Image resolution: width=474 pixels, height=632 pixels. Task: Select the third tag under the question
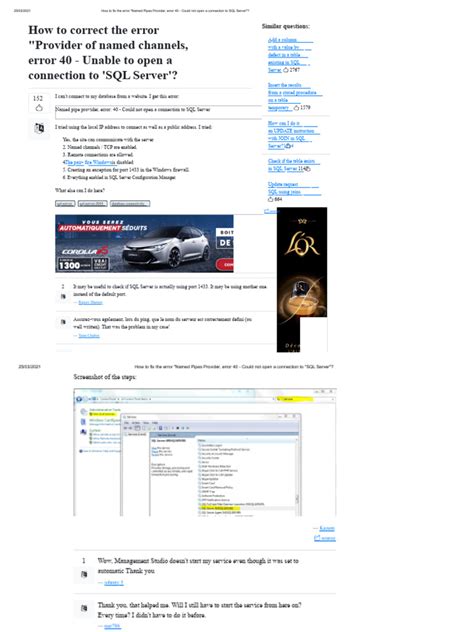point(130,204)
